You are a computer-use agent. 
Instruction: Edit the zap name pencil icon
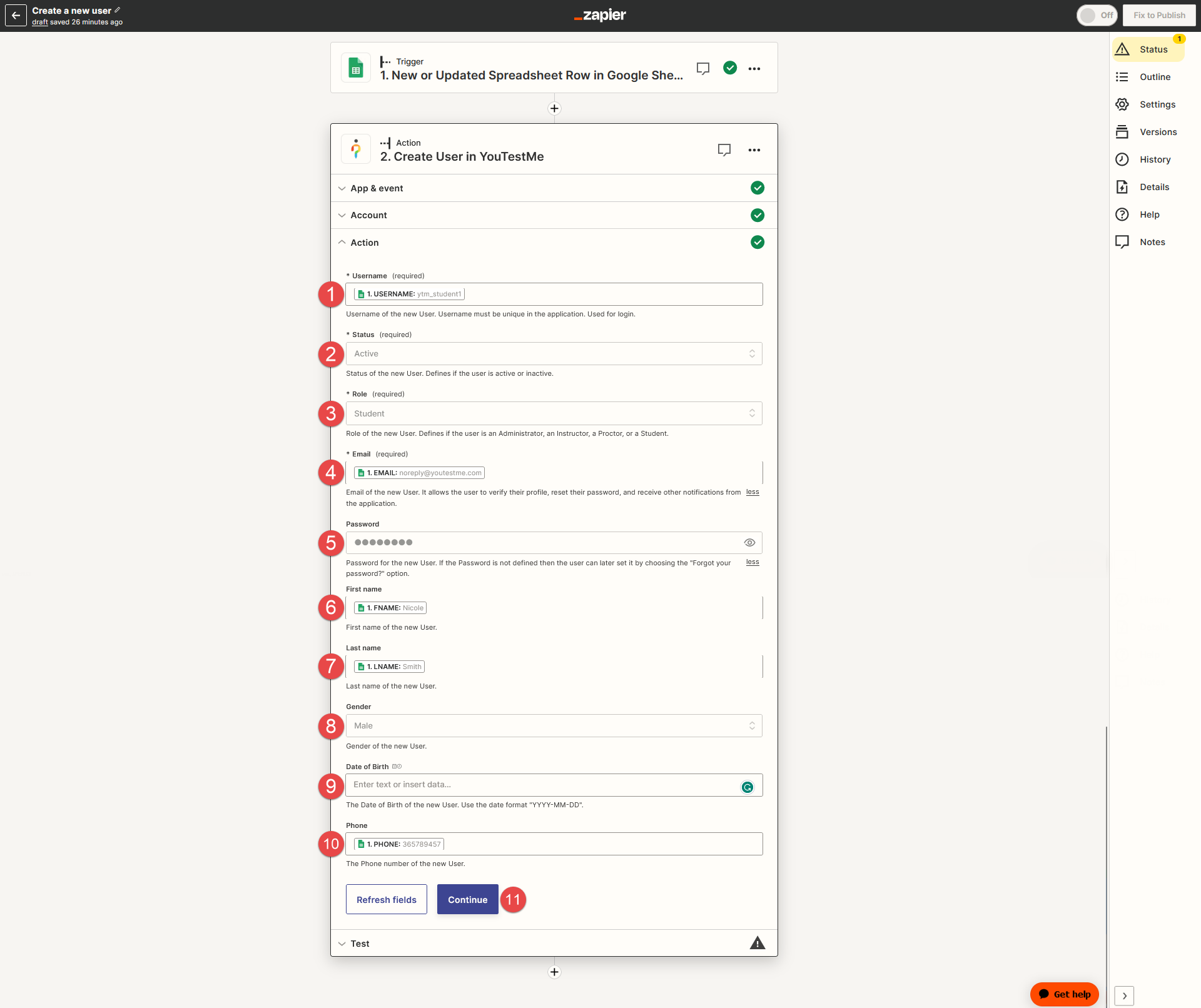pos(117,10)
